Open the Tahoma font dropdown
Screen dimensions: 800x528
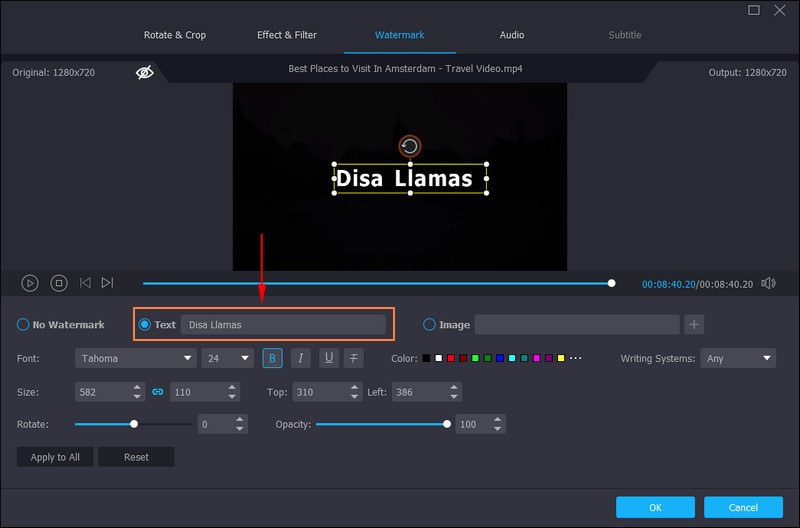pyautogui.click(x=135, y=358)
